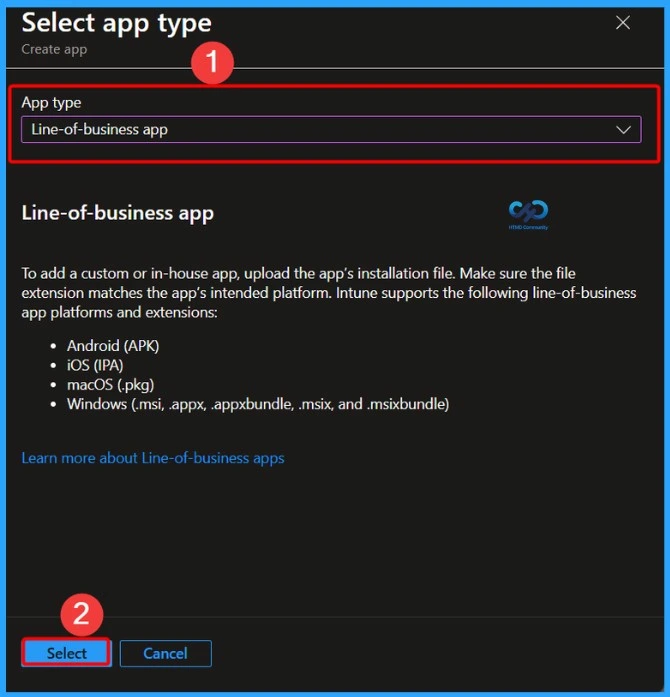The width and height of the screenshot is (670, 697).
Task: Click the Select button
Action: click(66, 653)
